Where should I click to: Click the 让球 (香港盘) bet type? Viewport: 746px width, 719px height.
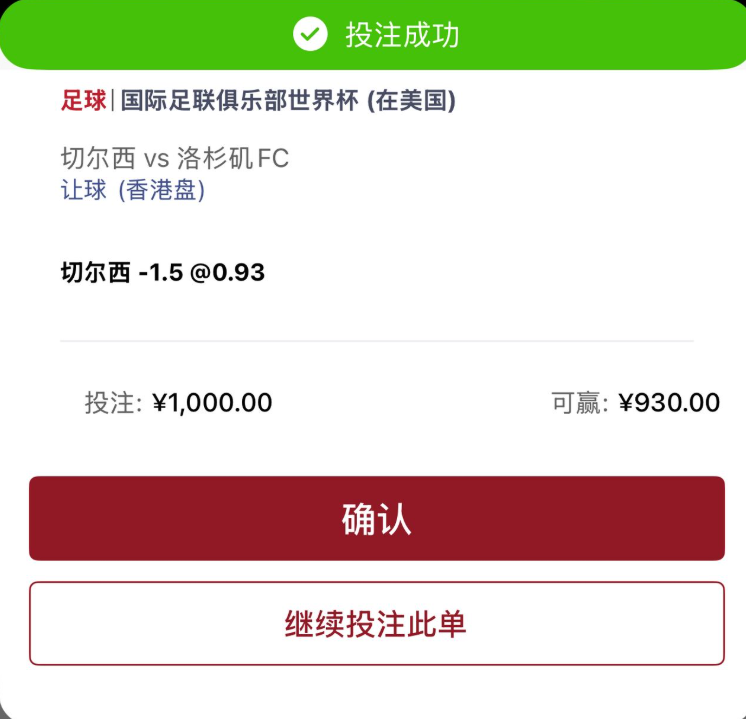[x=133, y=190]
